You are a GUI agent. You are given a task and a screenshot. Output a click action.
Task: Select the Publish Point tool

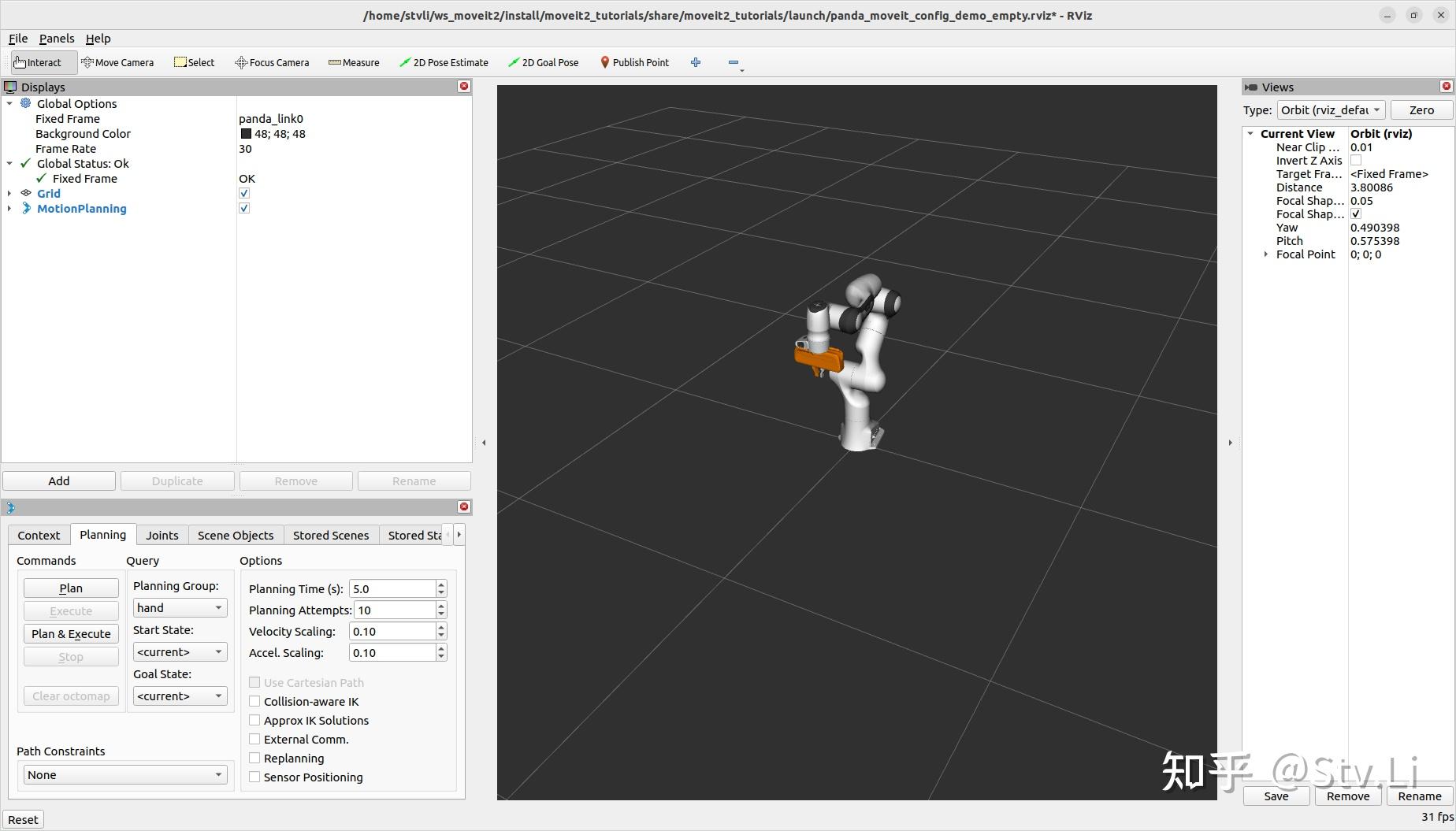(634, 62)
